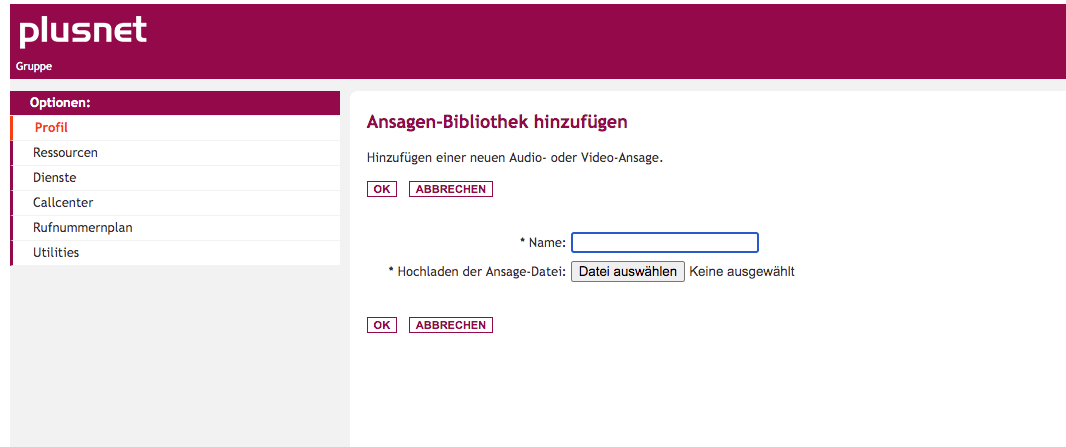1066x447 pixels.
Task: Click the Hinzufügen einer neuen Ansage description
Action: point(515,158)
